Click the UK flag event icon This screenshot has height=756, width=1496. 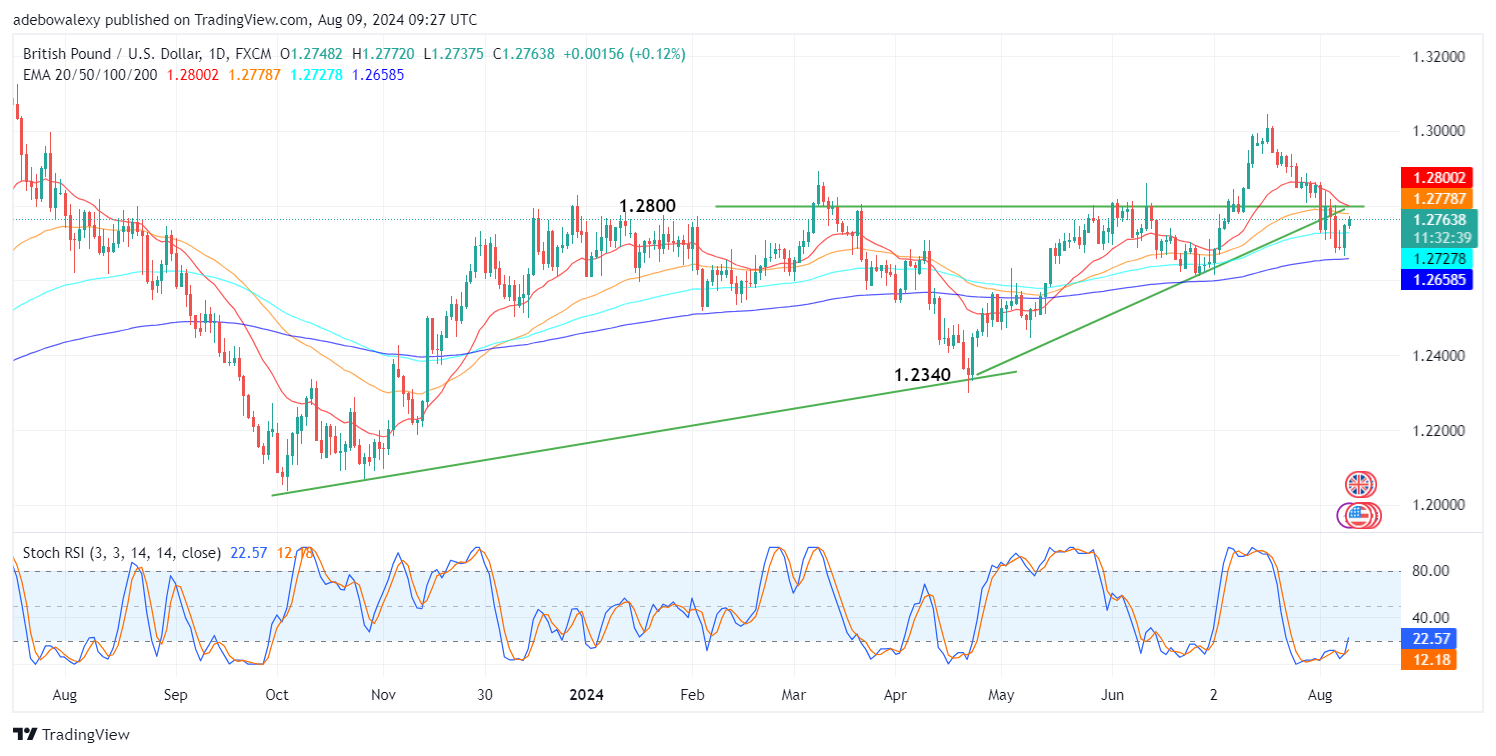pos(1358,485)
